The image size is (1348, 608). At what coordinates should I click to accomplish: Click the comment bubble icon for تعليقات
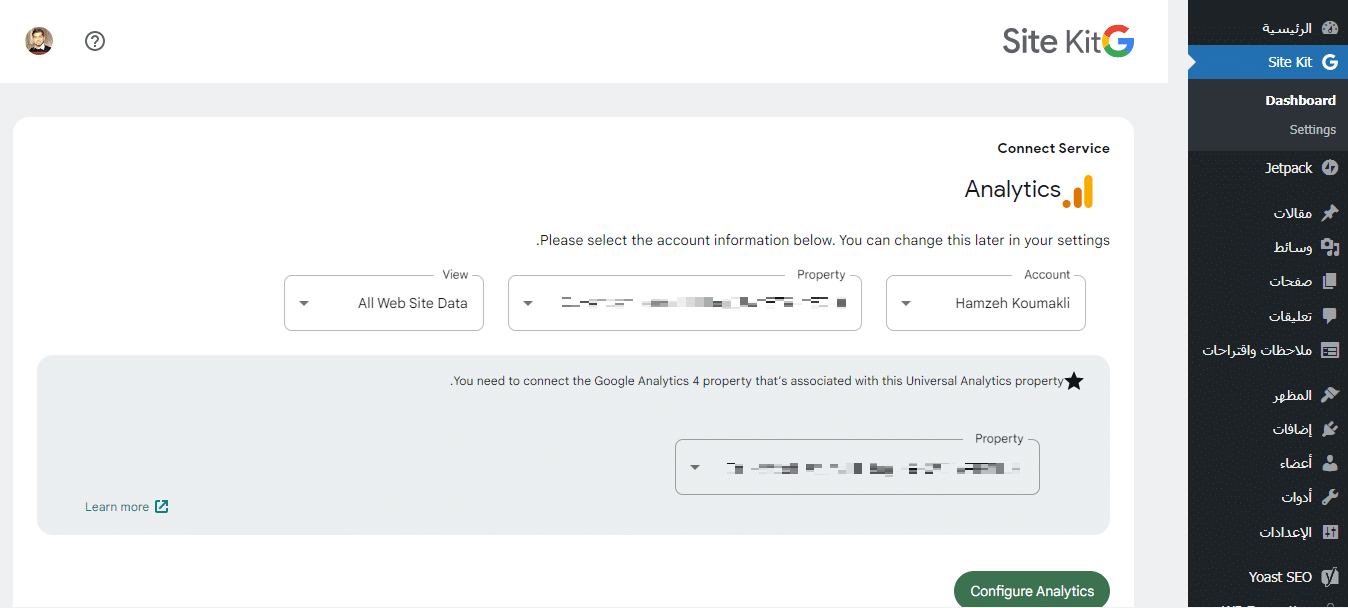[1329, 316]
